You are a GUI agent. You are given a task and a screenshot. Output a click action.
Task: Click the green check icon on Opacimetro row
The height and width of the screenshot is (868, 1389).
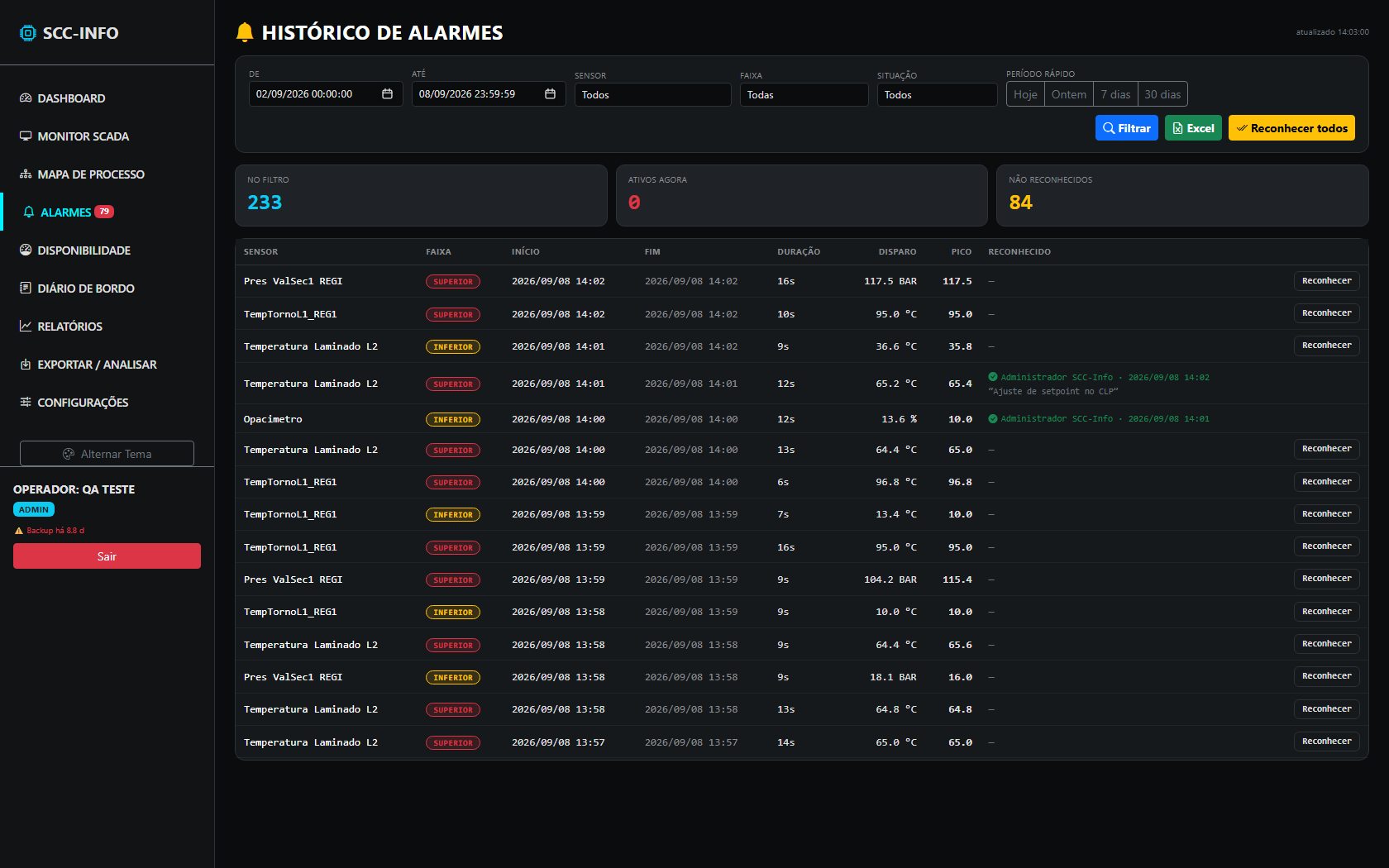pyautogui.click(x=993, y=418)
